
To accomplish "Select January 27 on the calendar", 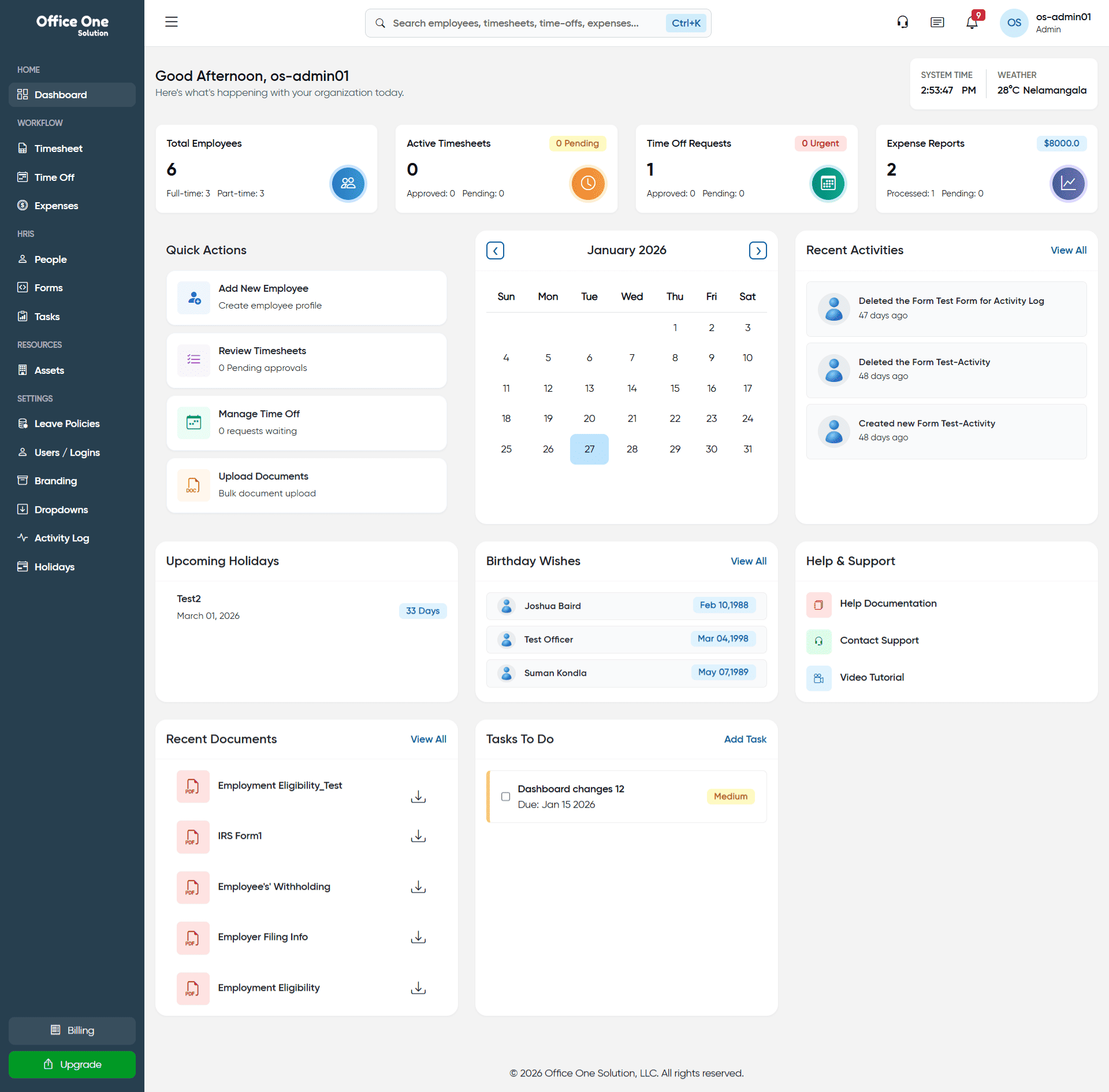I will (x=589, y=449).
